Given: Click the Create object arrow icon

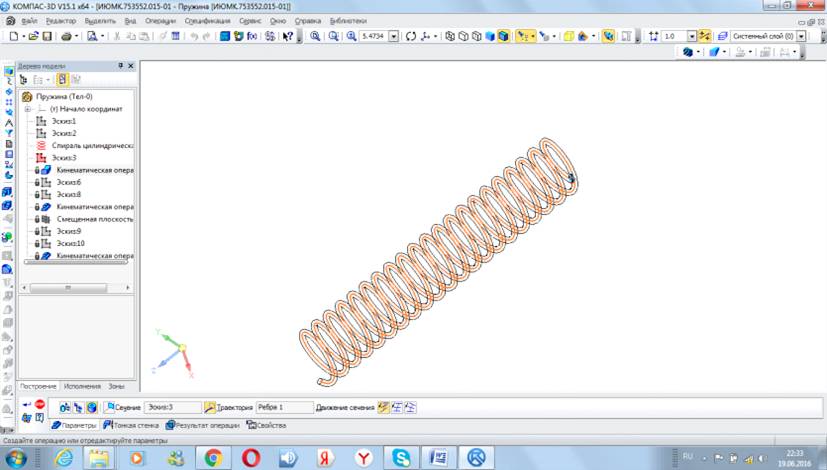Looking at the screenshot, I should pyautogui.click(x=26, y=404).
